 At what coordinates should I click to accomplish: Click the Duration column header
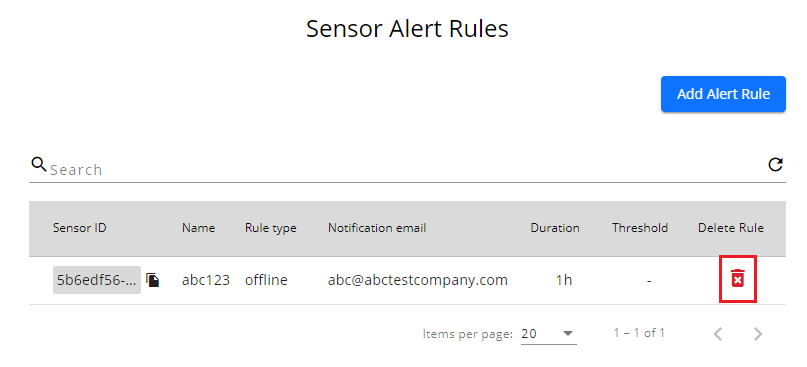(555, 228)
